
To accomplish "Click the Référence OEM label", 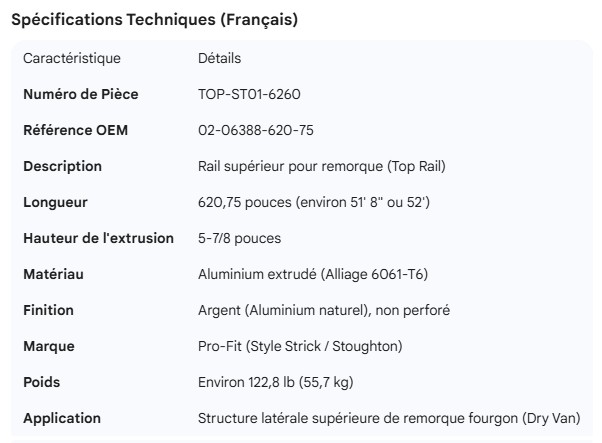I will (x=75, y=131).
